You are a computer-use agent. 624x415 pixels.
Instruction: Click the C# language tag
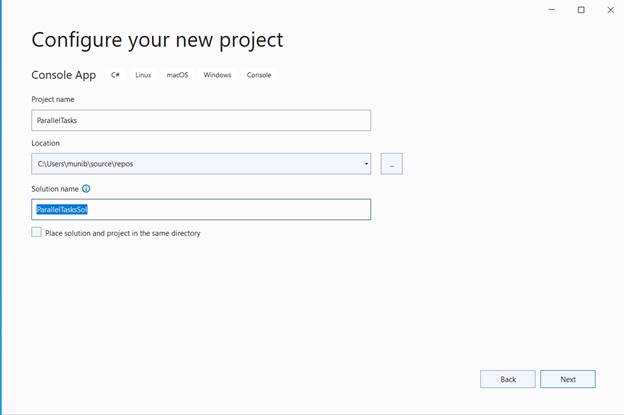pos(115,75)
